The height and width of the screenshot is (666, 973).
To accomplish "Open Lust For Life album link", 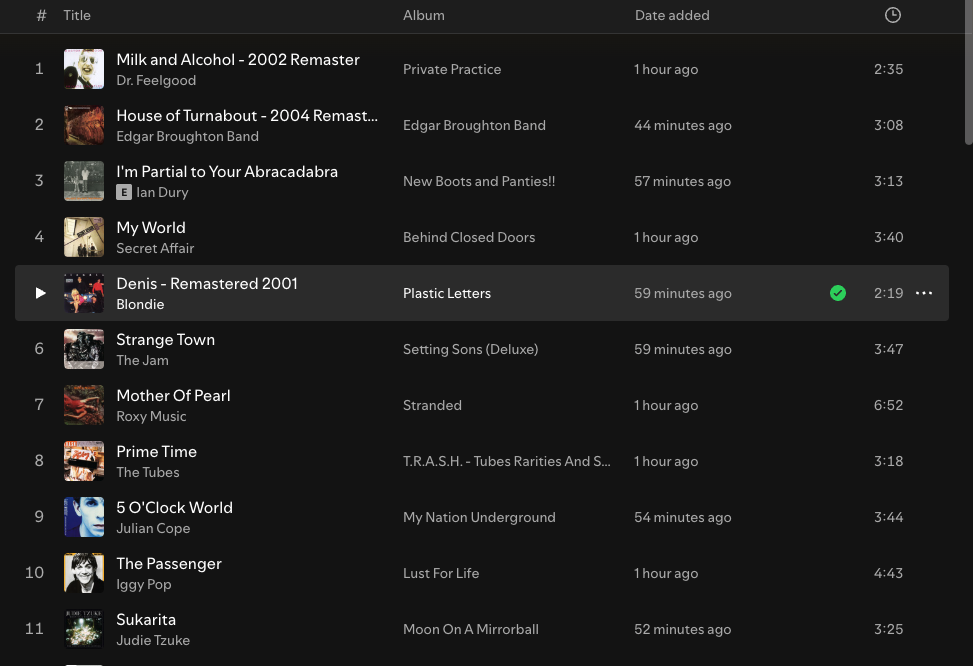I will click(x=441, y=573).
